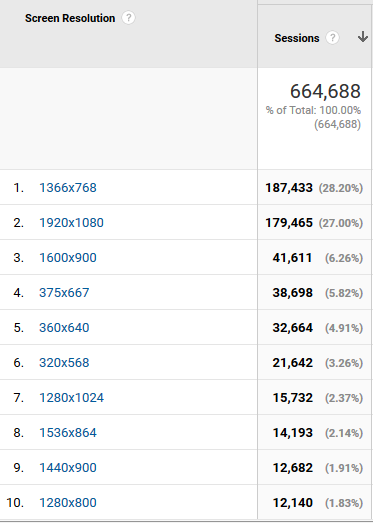This screenshot has width=373, height=523.
Task: Click the Sessions help question mark icon
Action: pos(332,38)
